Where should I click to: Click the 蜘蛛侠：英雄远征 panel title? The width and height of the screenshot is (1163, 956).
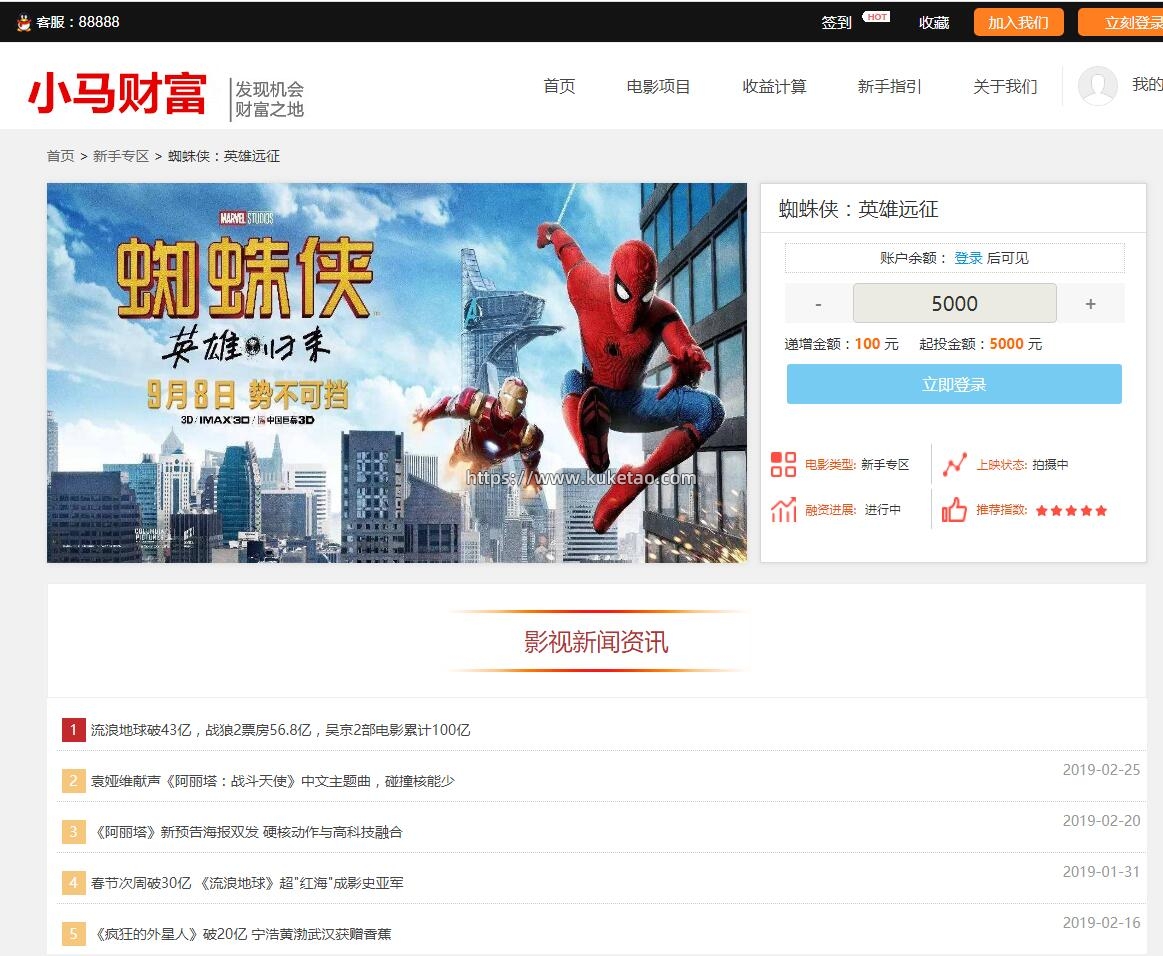[858, 209]
